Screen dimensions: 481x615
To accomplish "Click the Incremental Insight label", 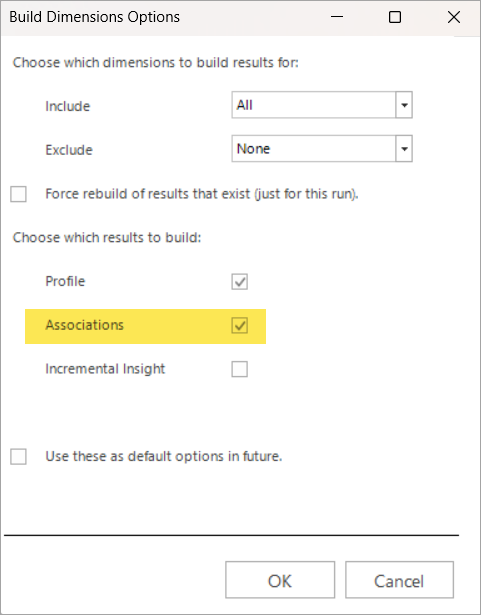I will pyautogui.click(x=105, y=369).
